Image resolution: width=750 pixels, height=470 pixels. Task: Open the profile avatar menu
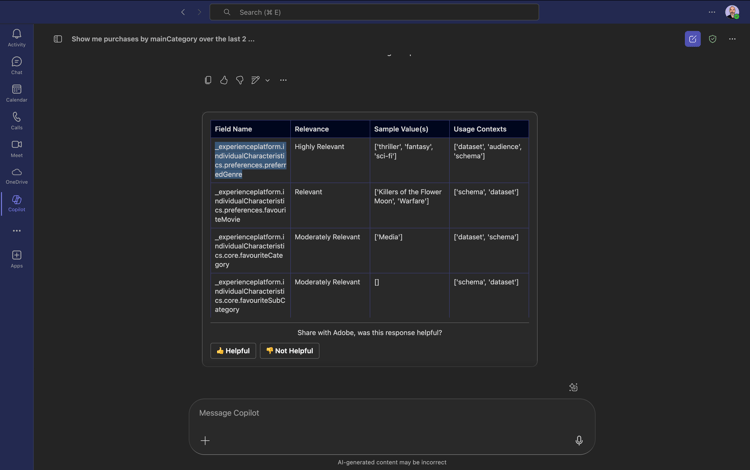pyautogui.click(x=732, y=12)
